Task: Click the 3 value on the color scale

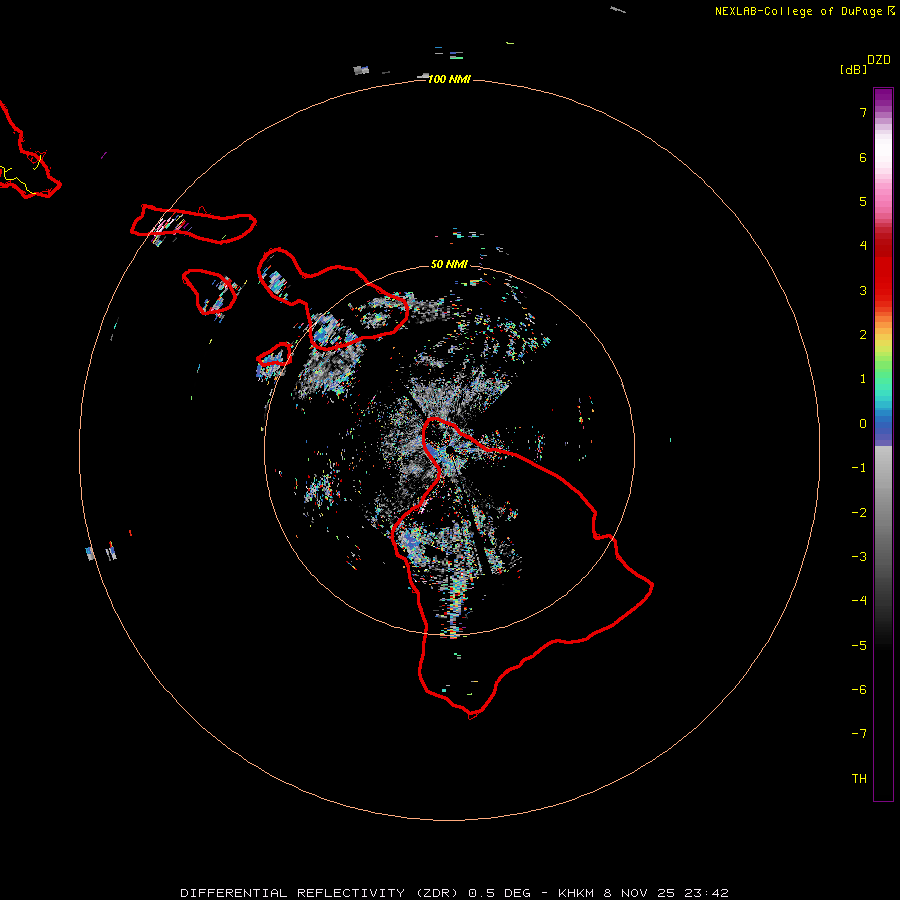Action: [863, 290]
